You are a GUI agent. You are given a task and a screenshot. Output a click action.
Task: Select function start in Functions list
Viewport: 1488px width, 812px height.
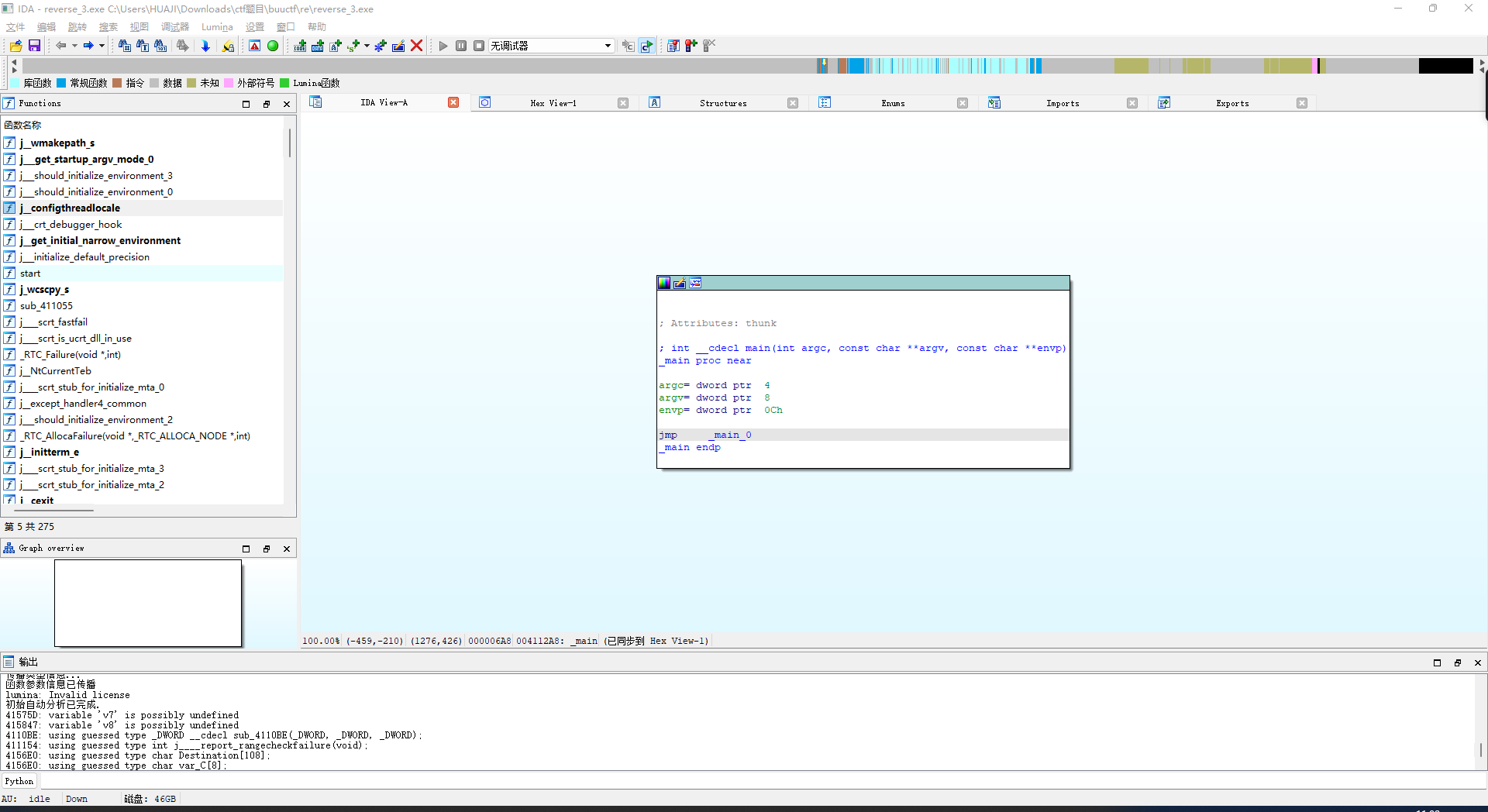pyautogui.click(x=142, y=273)
